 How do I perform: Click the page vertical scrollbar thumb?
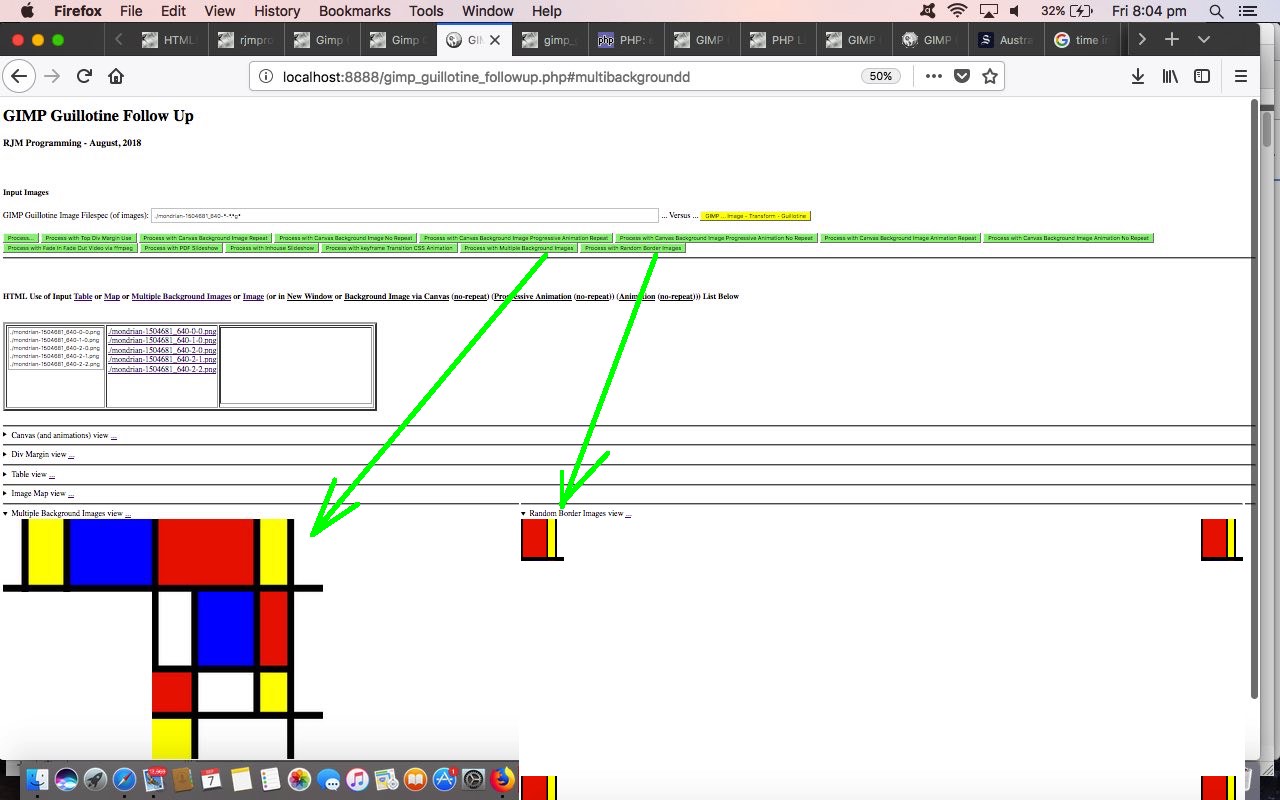pos(1254,397)
